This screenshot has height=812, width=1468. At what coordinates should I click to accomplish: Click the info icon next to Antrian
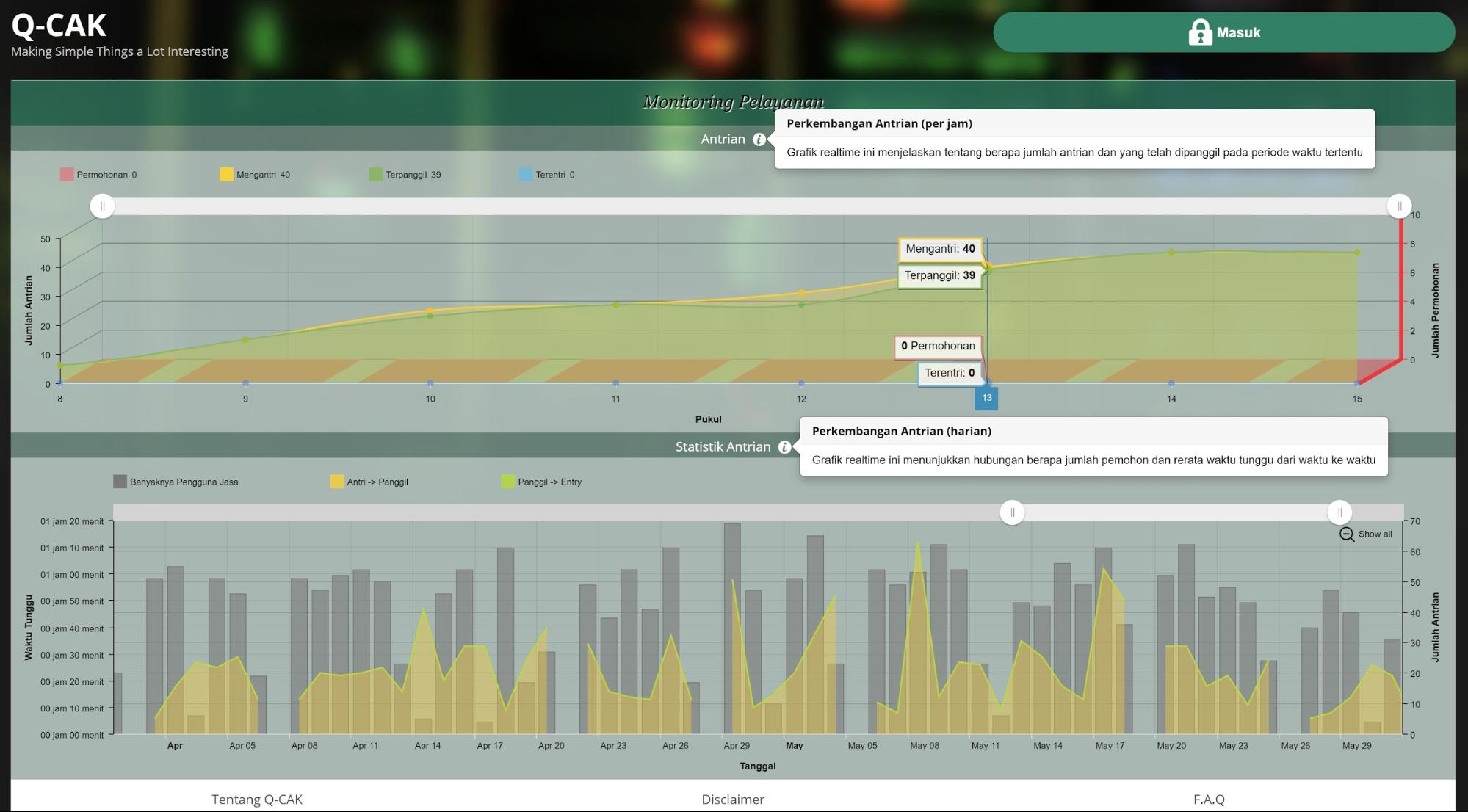point(759,139)
